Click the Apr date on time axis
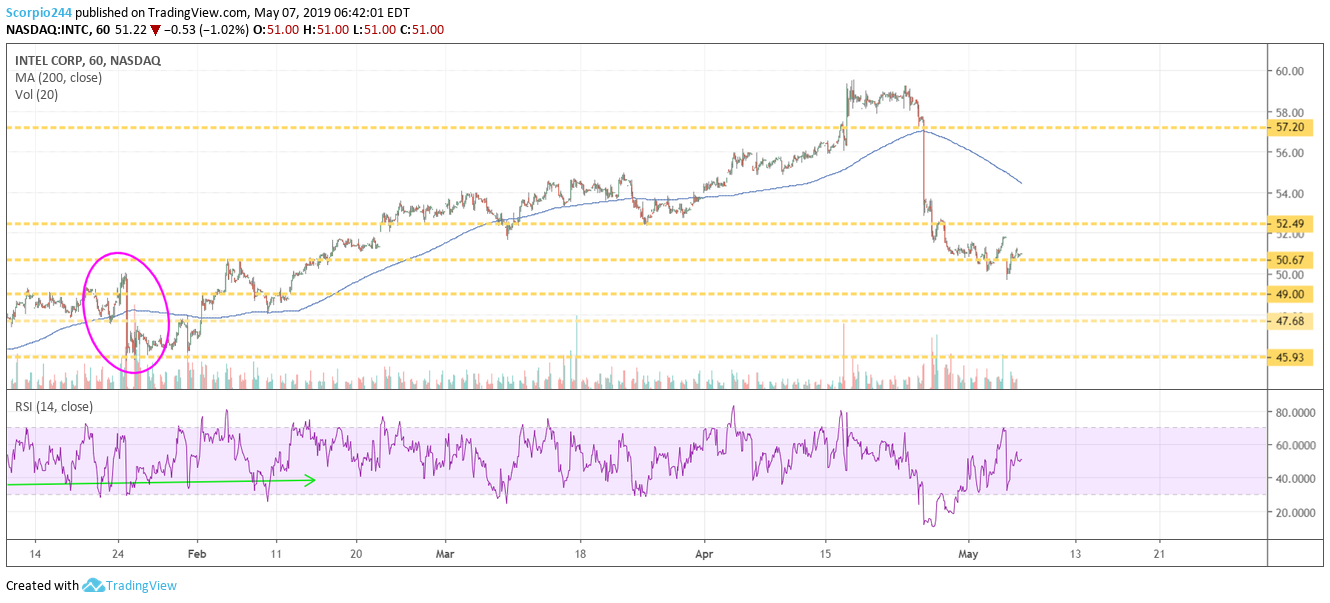 pos(704,552)
